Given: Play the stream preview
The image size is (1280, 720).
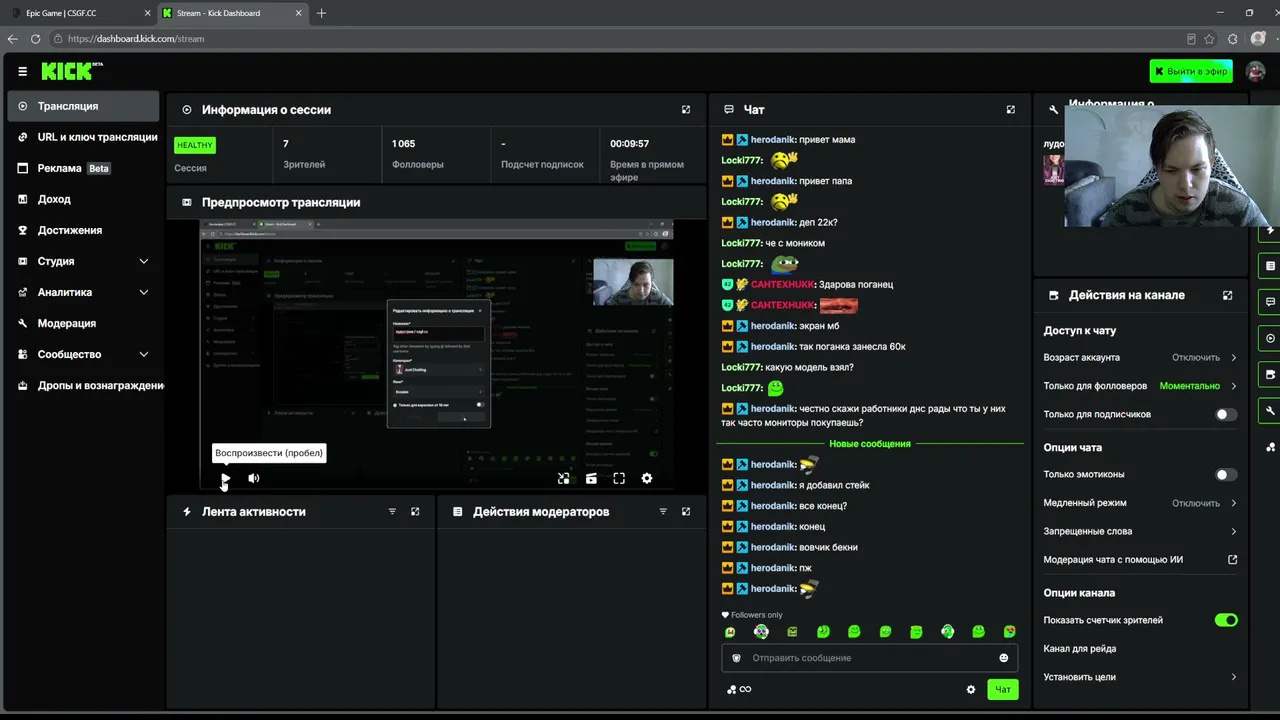Looking at the screenshot, I should coord(225,479).
